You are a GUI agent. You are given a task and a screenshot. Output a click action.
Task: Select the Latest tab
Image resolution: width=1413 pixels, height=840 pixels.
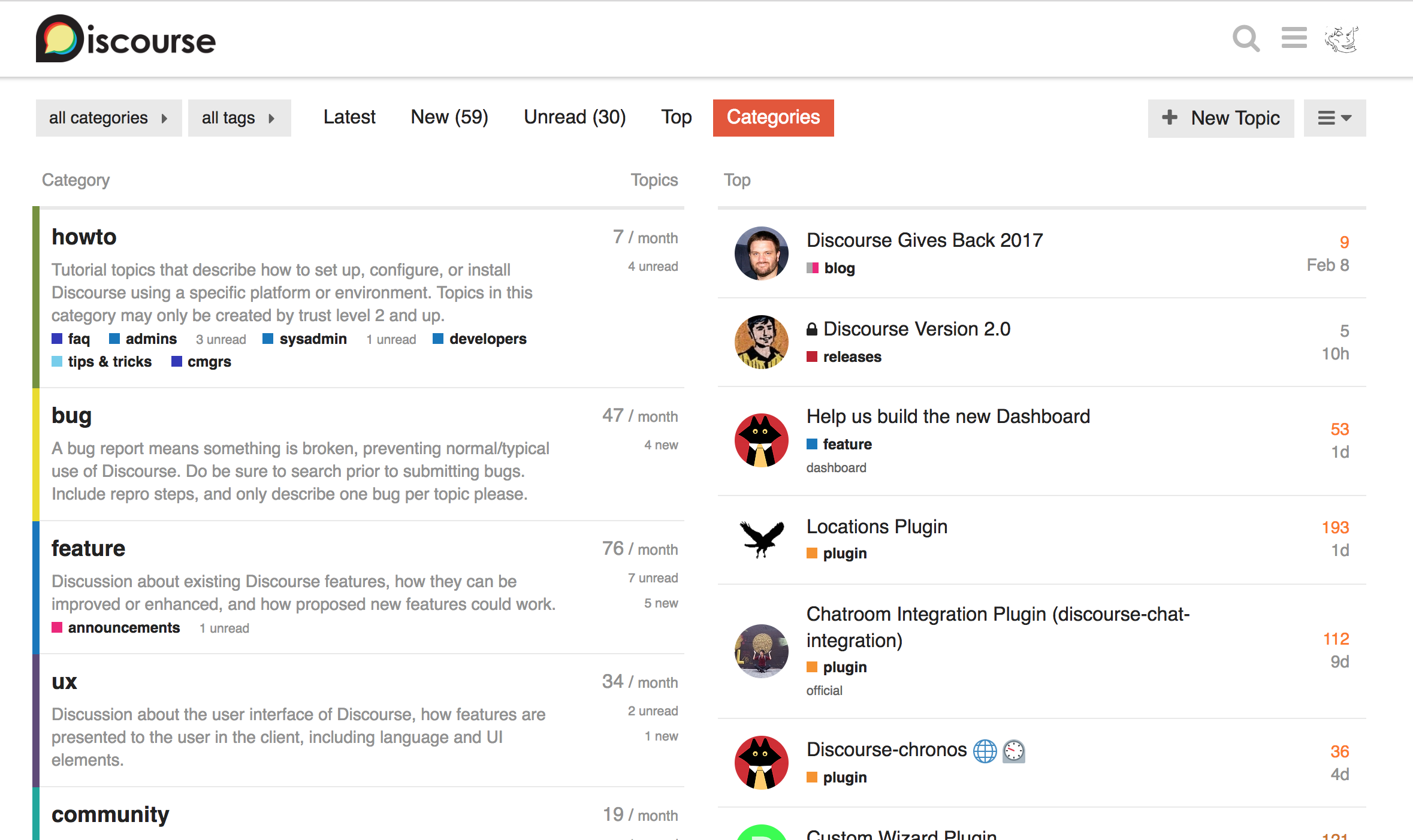[x=349, y=117]
